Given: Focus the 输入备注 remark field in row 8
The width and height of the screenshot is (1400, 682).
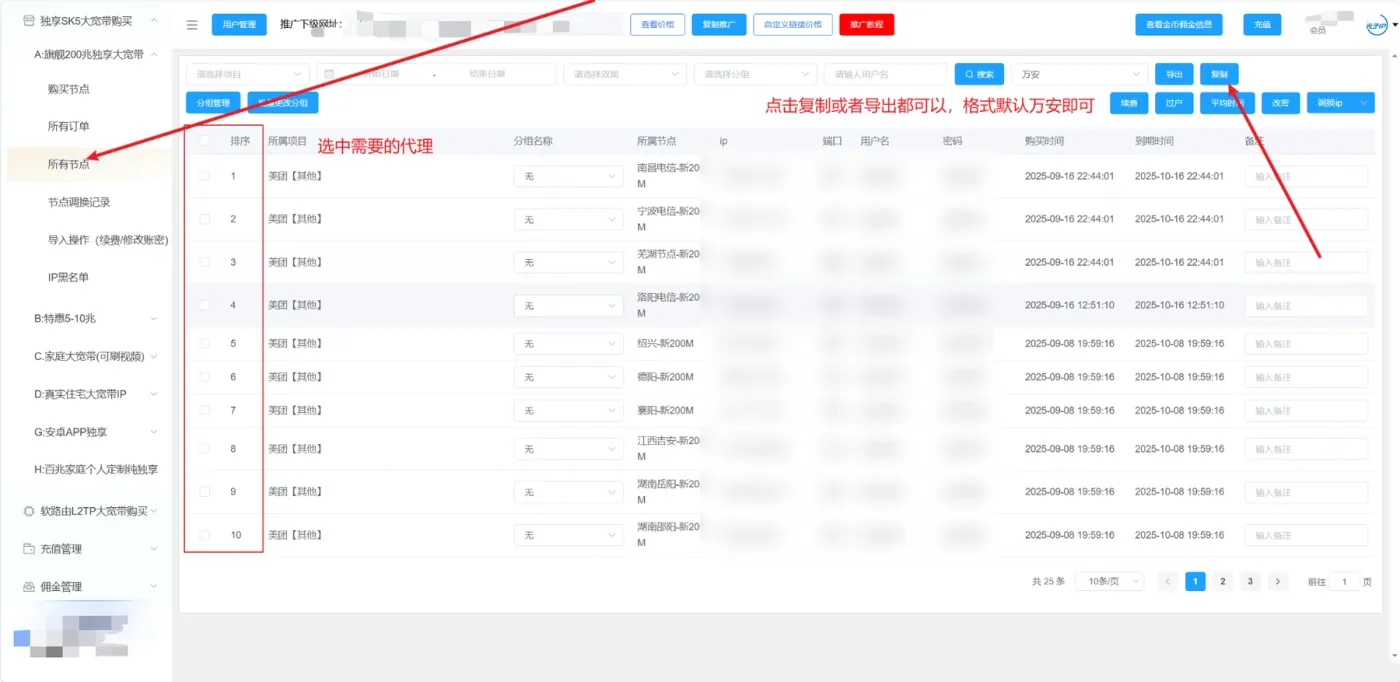Looking at the screenshot, I should 1306,449.
